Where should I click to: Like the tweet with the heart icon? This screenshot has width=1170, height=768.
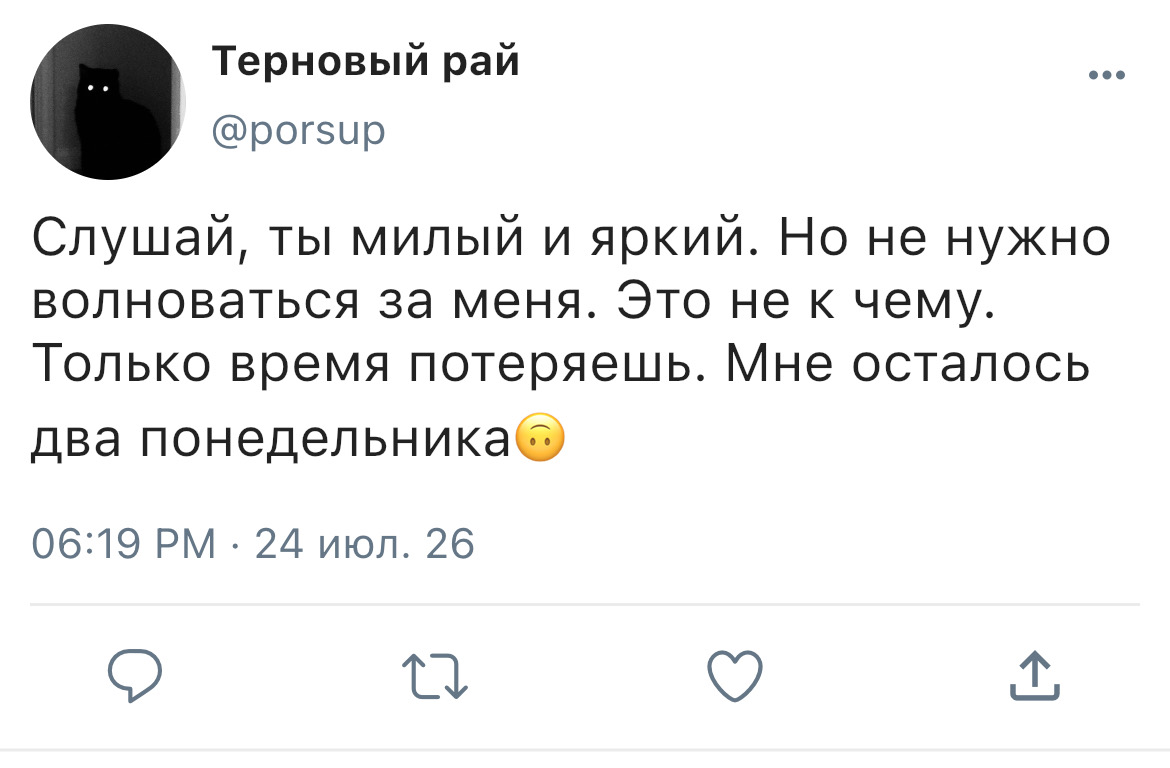tap(735, 675)
